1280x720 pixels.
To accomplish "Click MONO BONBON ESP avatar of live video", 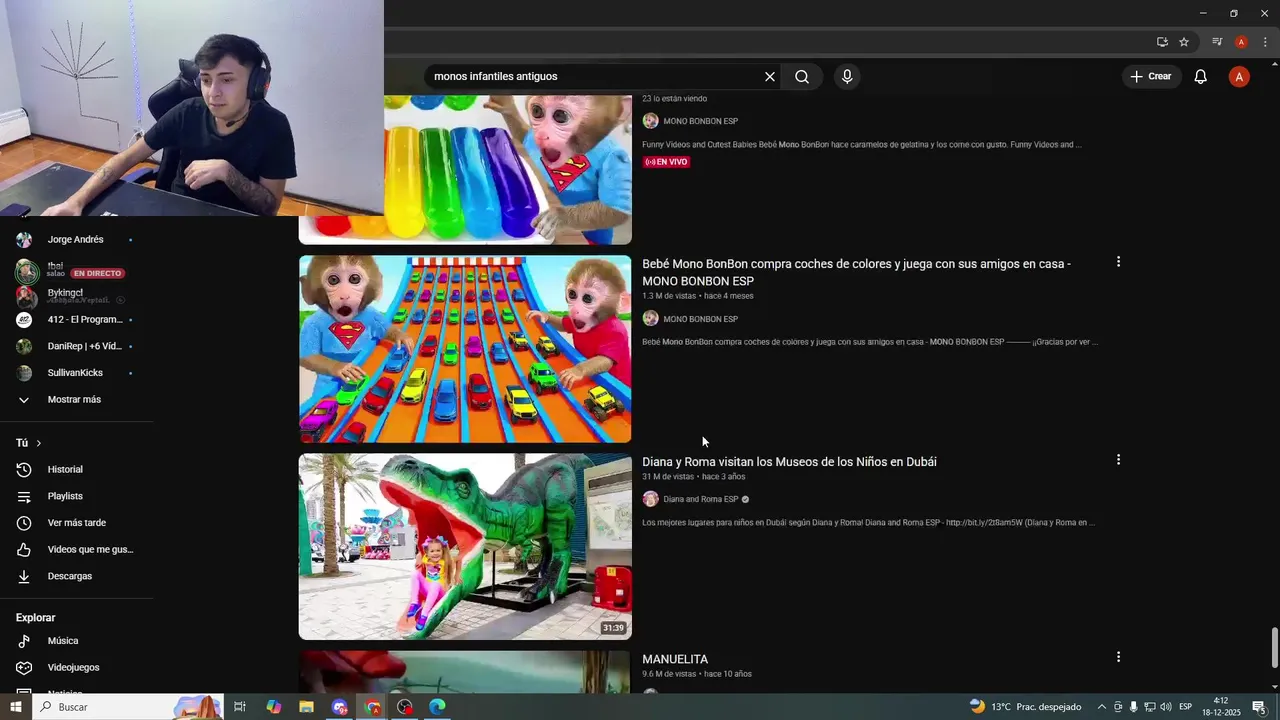I will (650, 121).
